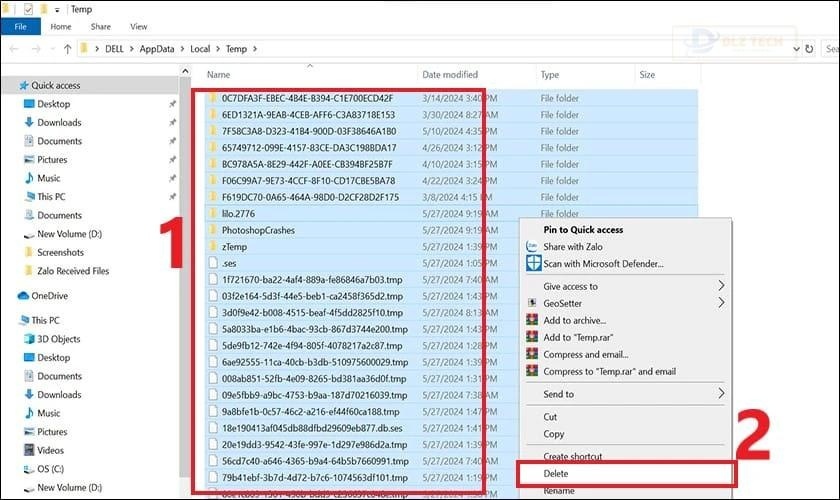The image size is (840, 500).
Task: Open OS (C:) drive in sidebar
Action: (50, 469)
